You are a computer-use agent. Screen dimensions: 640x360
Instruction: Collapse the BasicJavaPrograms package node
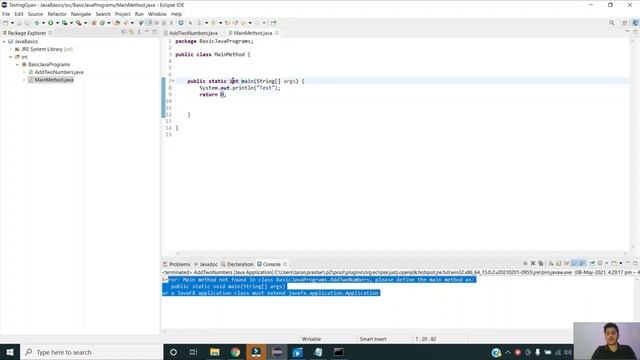click(x=18, y=64)
